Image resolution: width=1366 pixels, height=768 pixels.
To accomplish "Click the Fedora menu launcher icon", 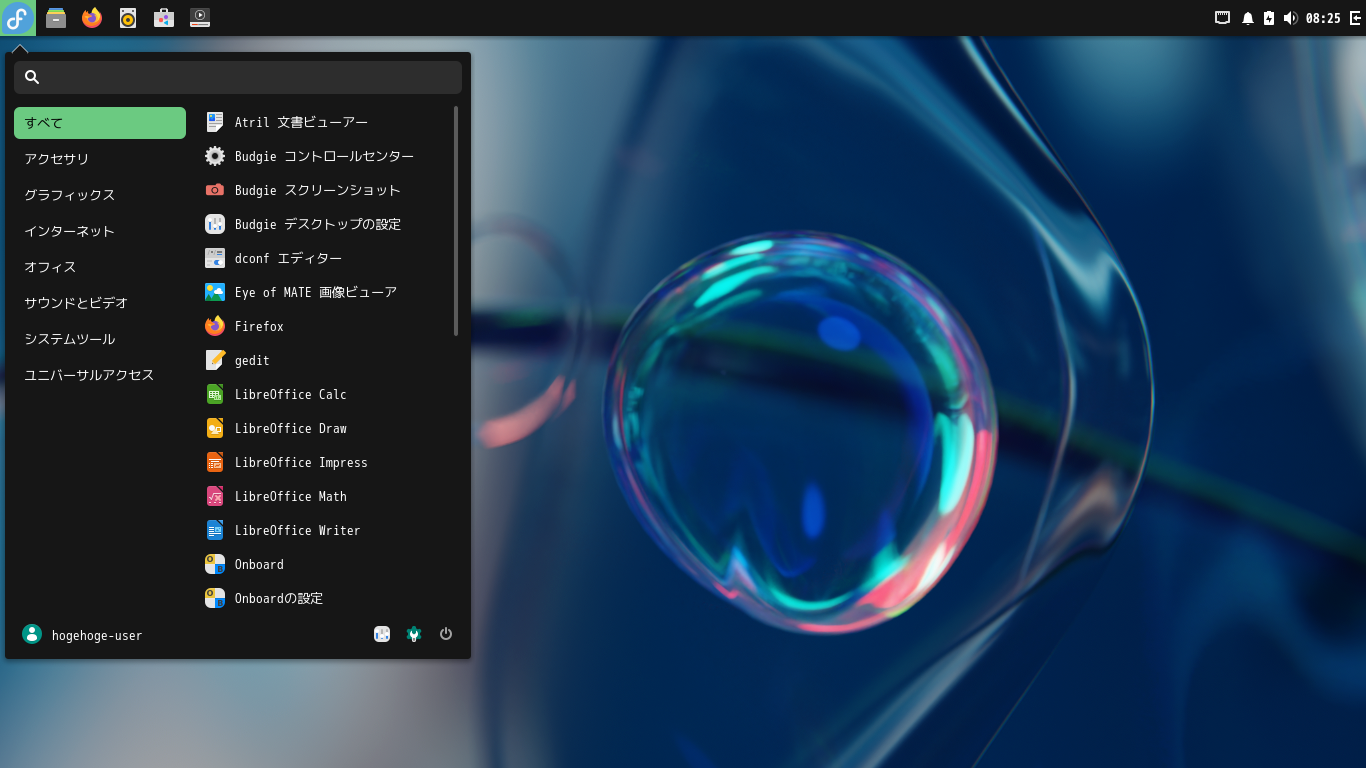I will click(17, 18).
